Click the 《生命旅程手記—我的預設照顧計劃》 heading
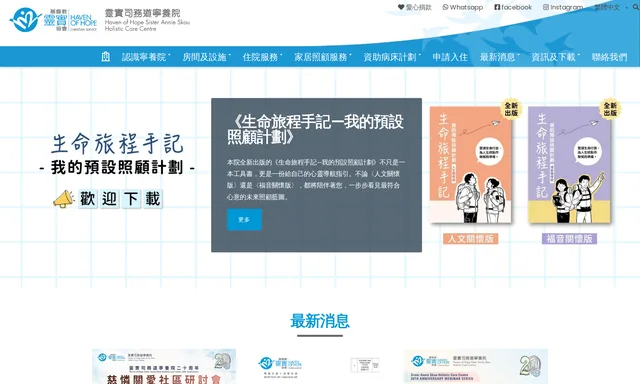 coord(315,129)
